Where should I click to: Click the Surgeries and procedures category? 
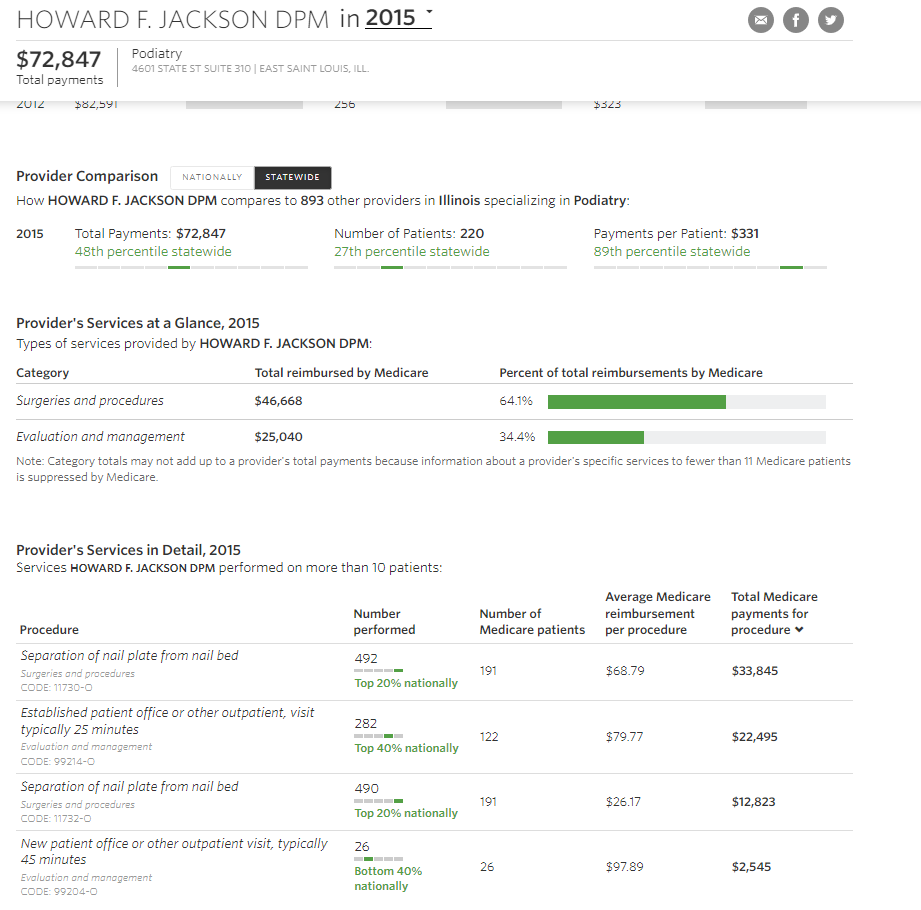click(90, 401)
